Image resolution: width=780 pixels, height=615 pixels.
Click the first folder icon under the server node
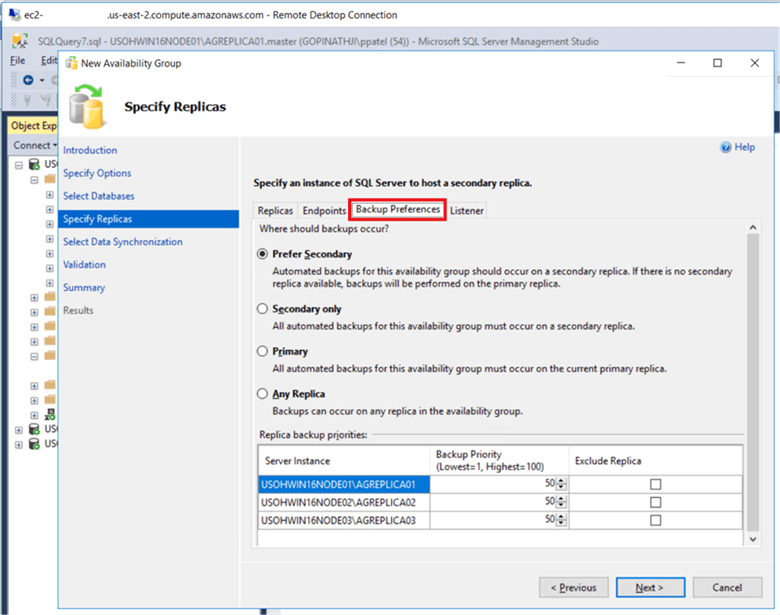pyautogui.click(x=50, y=180)
